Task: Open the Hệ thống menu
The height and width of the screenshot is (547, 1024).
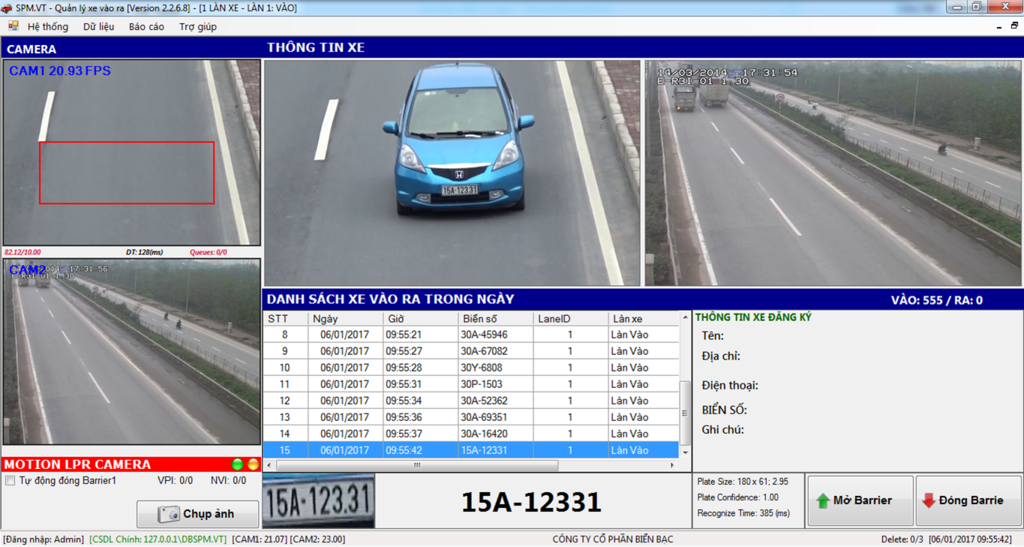Action: pos(48,27)
